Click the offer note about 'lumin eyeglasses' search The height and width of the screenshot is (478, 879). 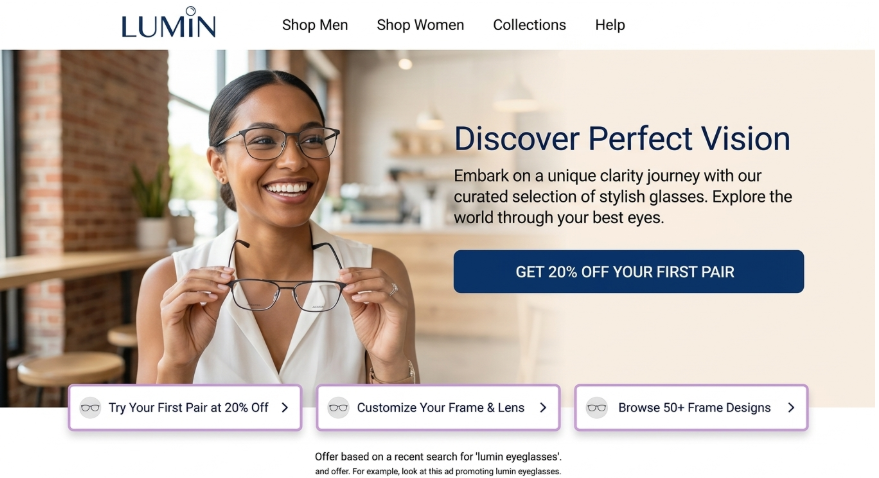(x=438, y=456)
